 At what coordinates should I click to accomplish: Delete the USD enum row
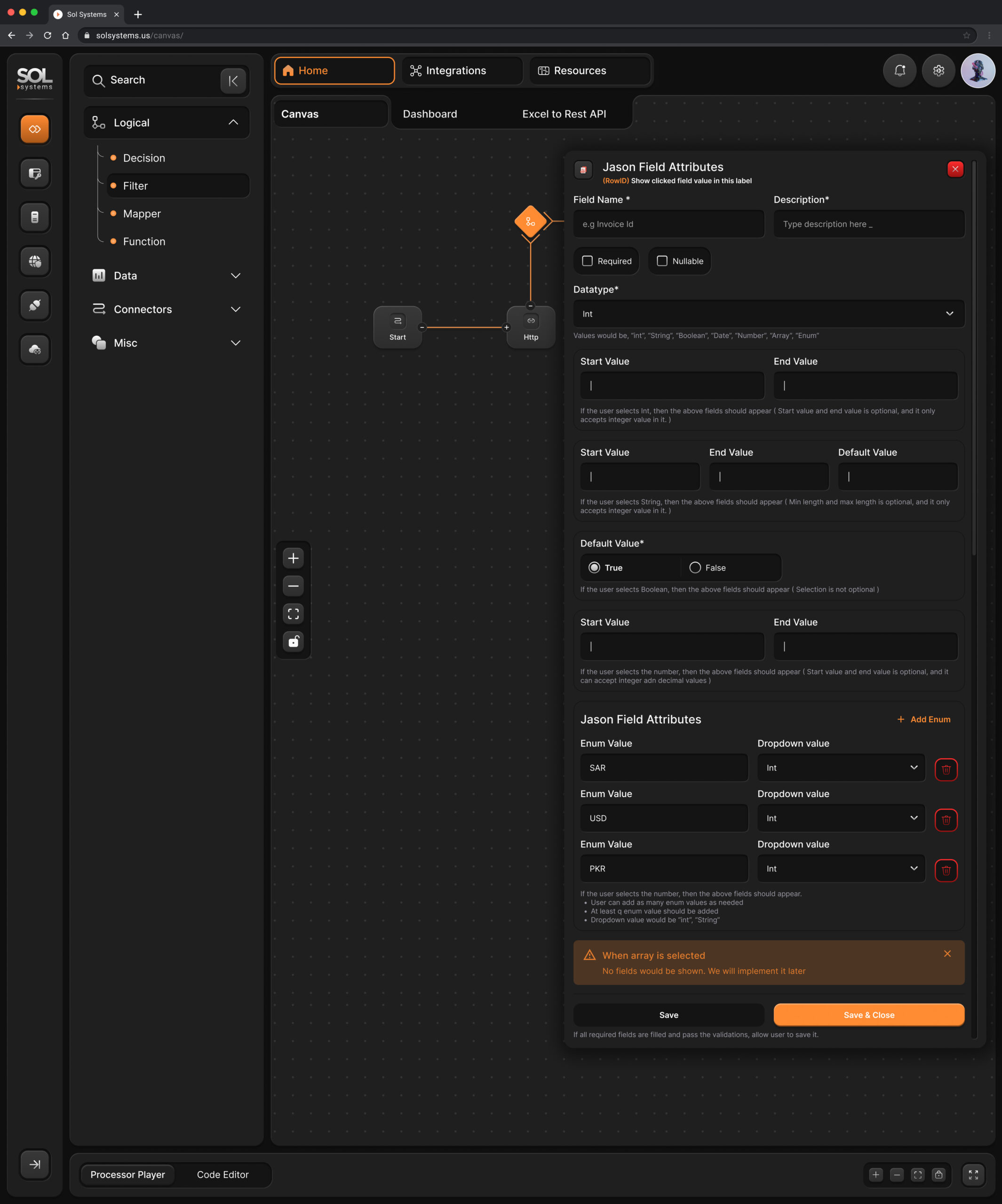pyautogui.click(x=946, y=820)
